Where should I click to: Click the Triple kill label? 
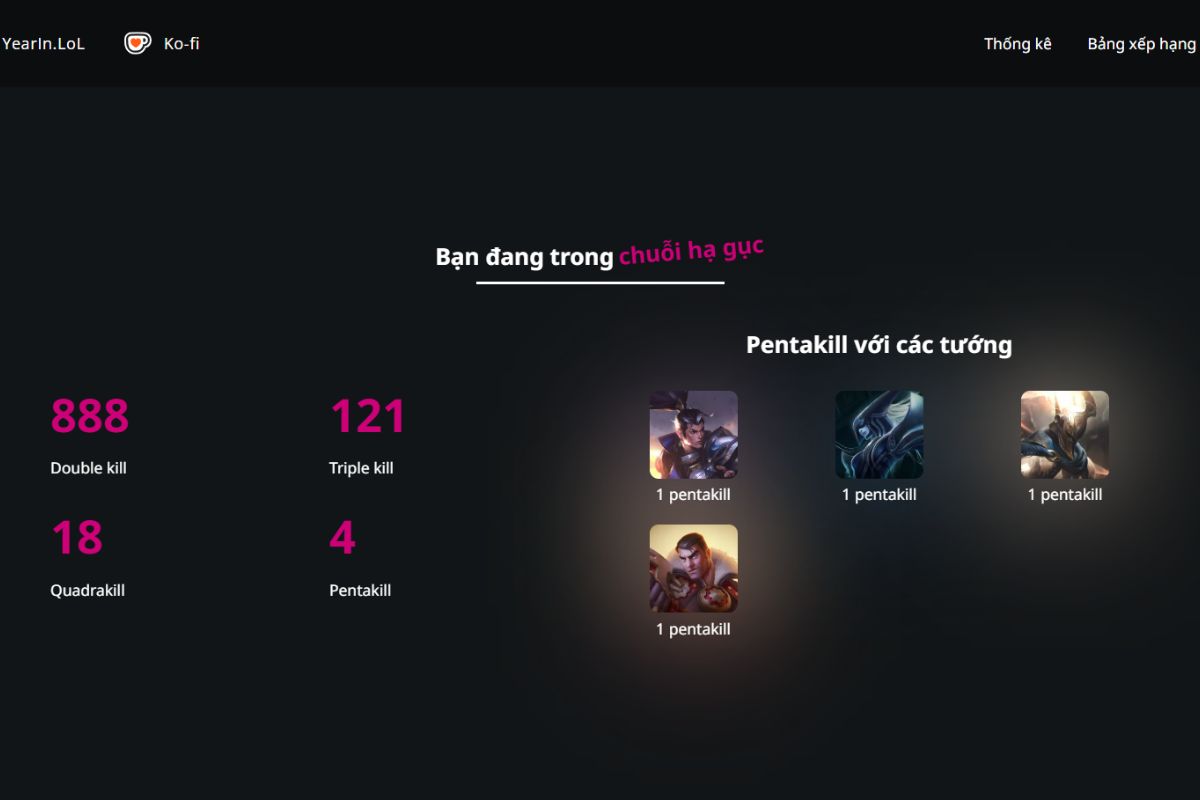[361, 468]
